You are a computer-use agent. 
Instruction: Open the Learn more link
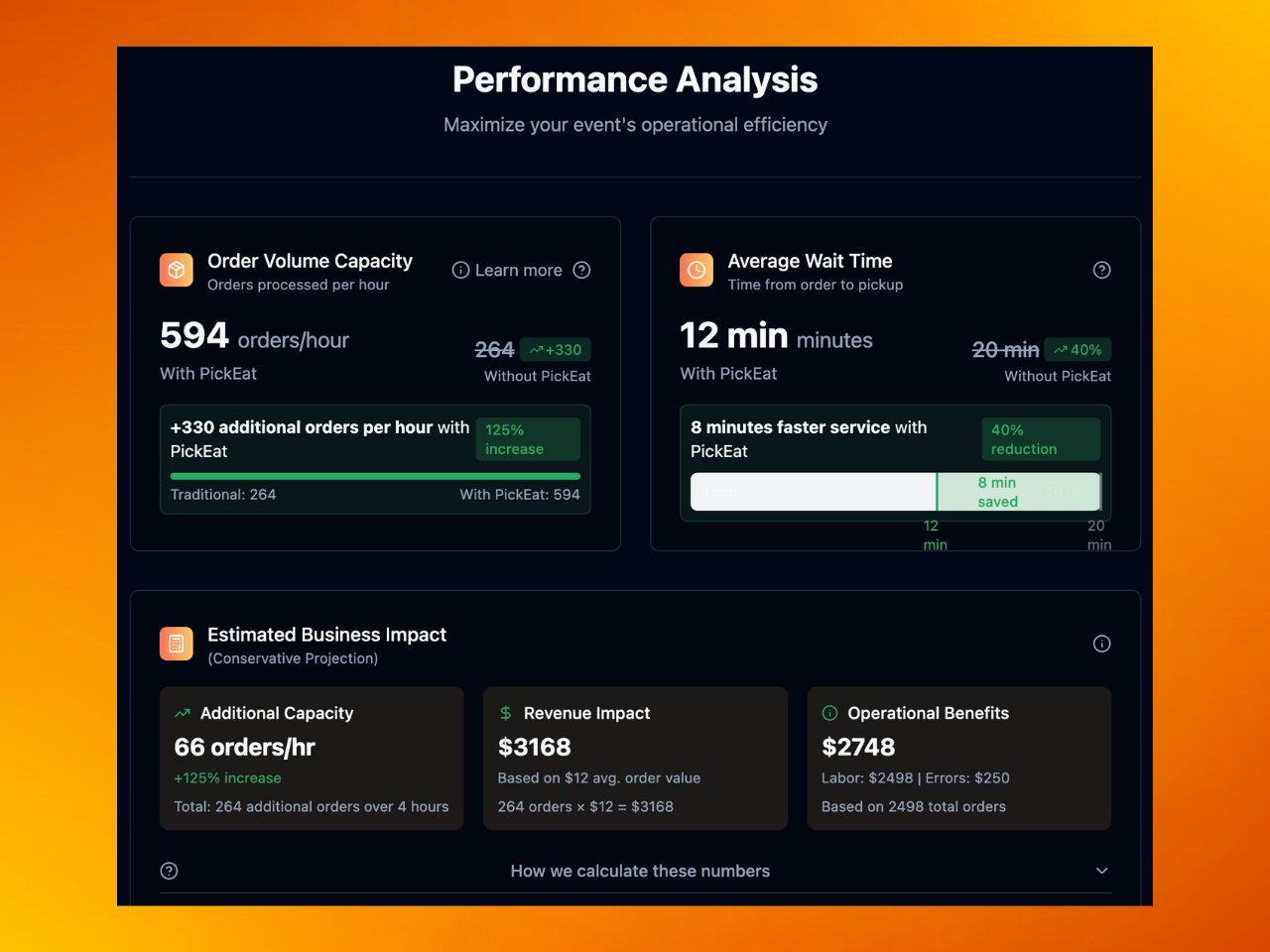click(507, 270)
